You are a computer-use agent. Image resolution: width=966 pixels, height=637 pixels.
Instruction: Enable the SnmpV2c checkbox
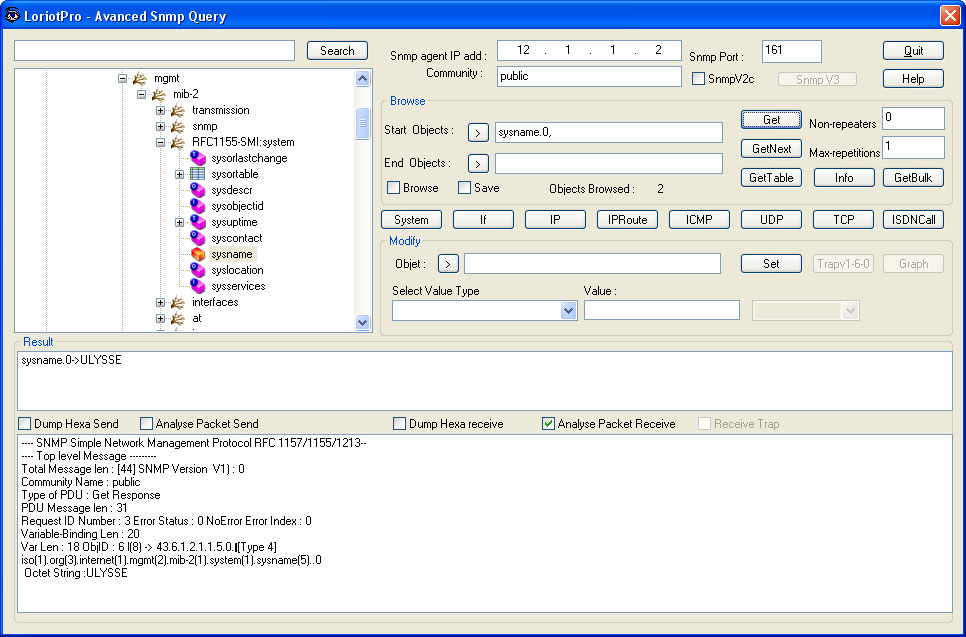[696, 77]
